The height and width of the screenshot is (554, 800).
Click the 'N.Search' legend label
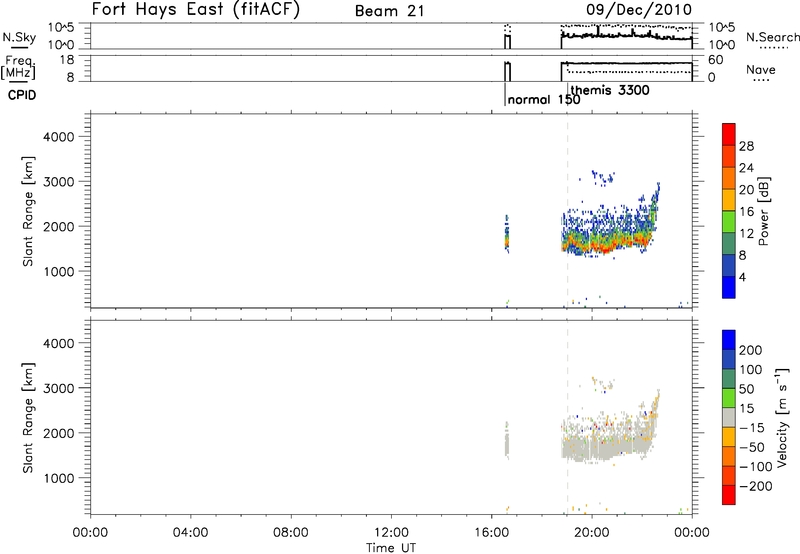pos(772,37)
